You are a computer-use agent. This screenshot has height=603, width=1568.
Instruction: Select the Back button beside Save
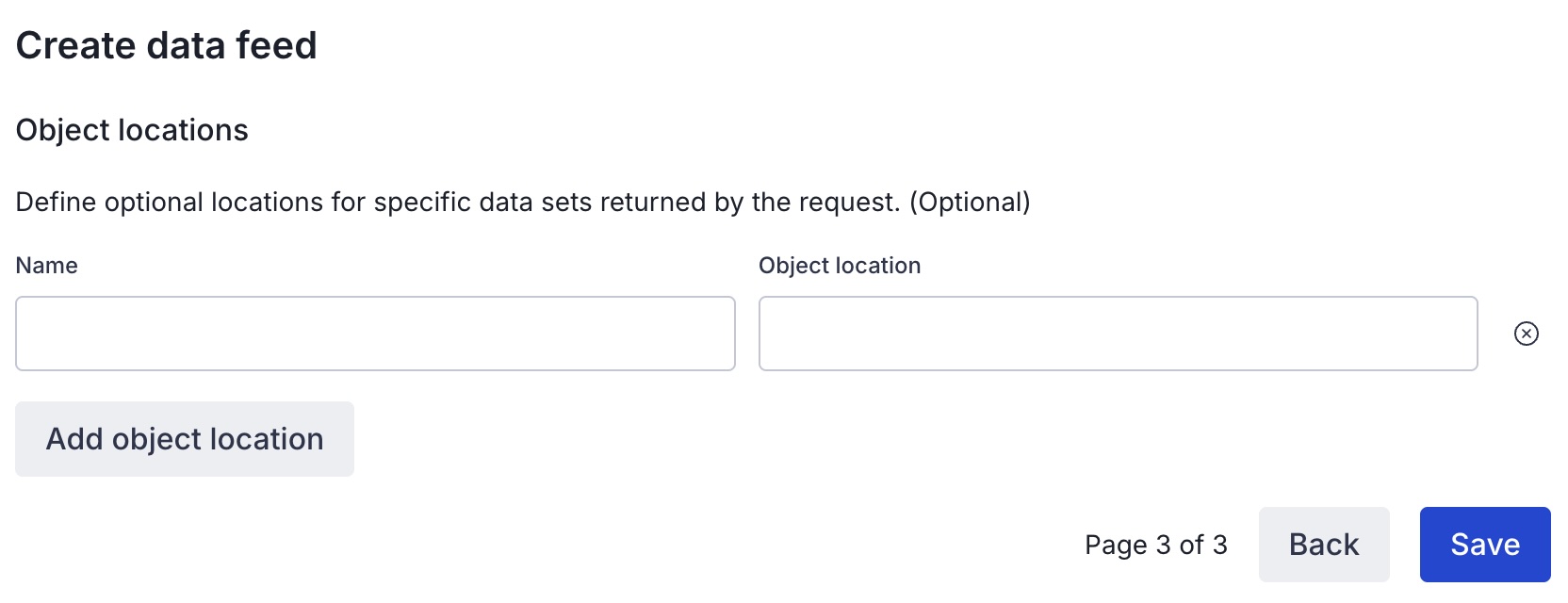tap(1323, 545)
